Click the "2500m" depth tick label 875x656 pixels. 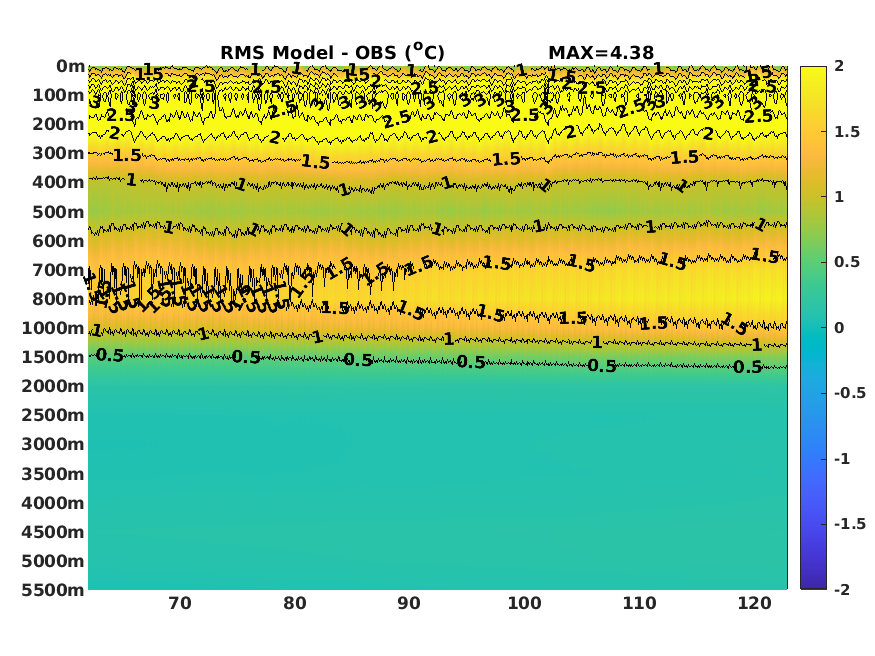coord(53,415)
